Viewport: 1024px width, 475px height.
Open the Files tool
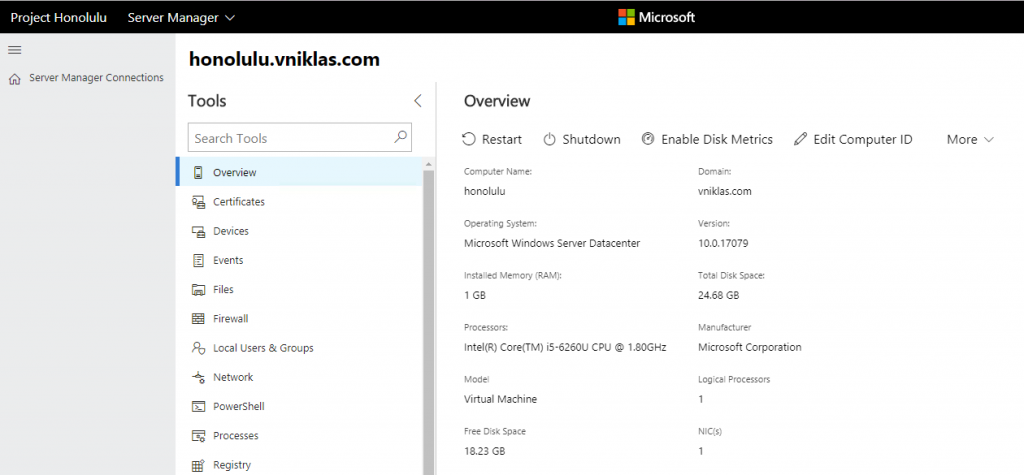(299, 289)
